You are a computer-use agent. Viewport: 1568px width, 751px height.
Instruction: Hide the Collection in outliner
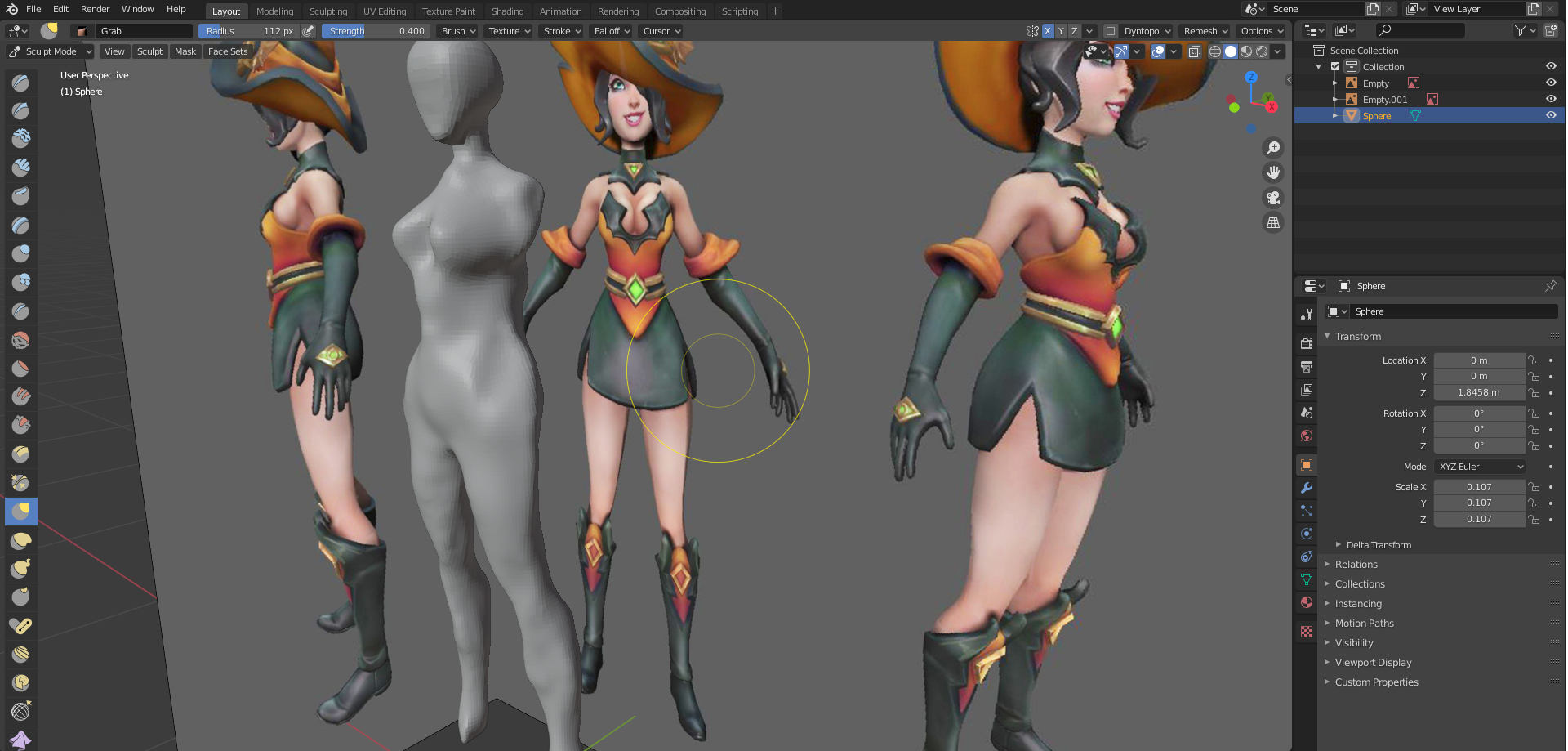click(x=1550, y=66)
